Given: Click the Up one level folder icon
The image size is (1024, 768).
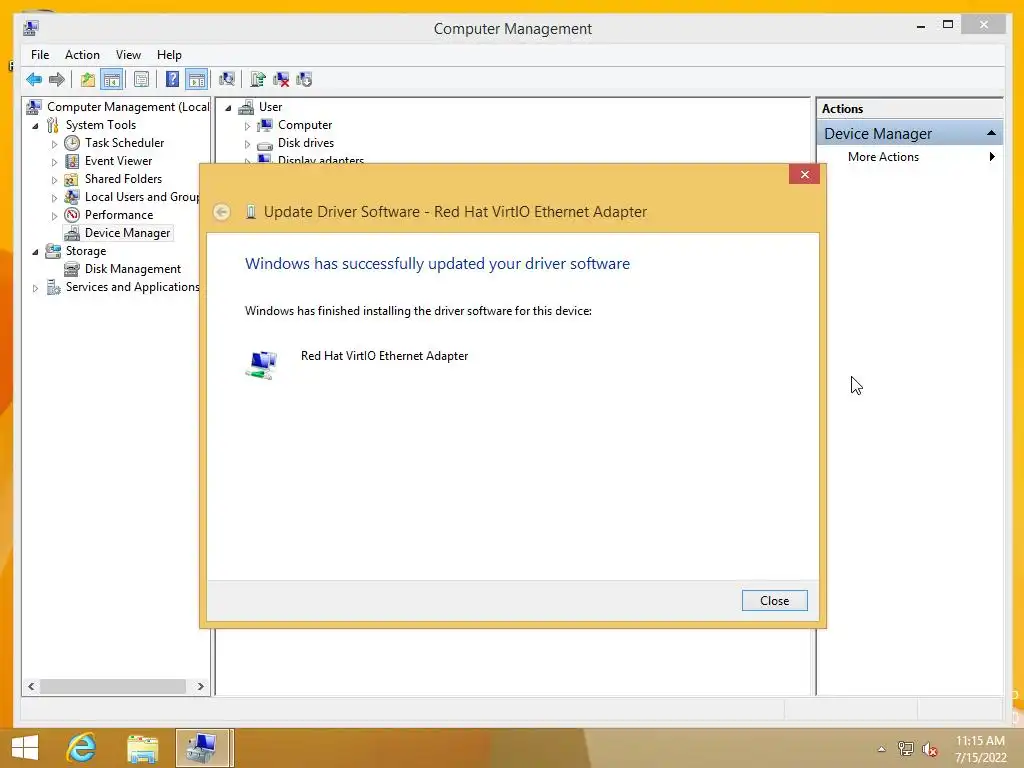Looking at the screenshot, I should tap(88, 80).
